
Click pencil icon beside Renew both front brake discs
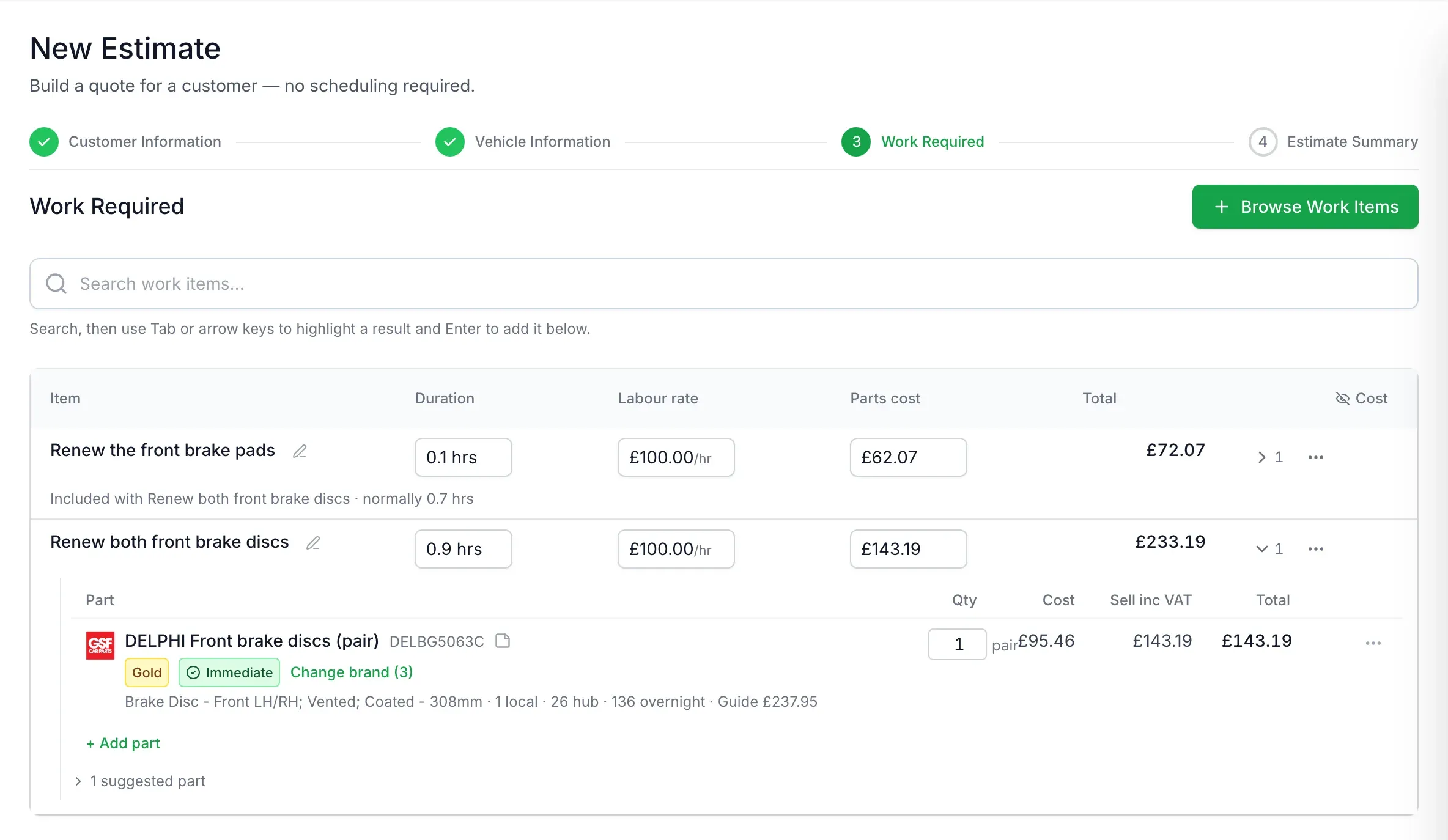click(x=313, y=543)
